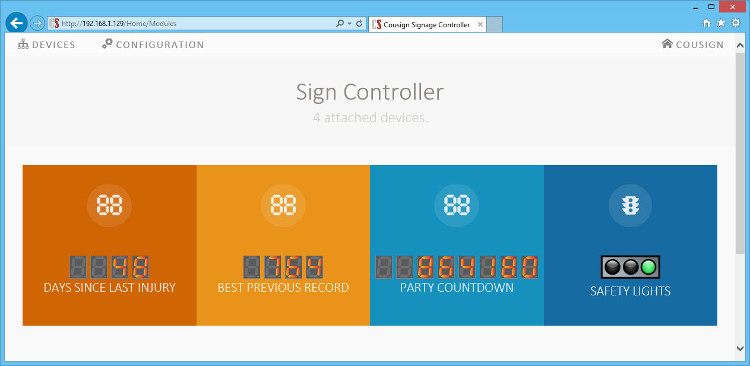Click the green safety light indicator
The height and width of the screenshot is (366, 750).
pos(649,267)
